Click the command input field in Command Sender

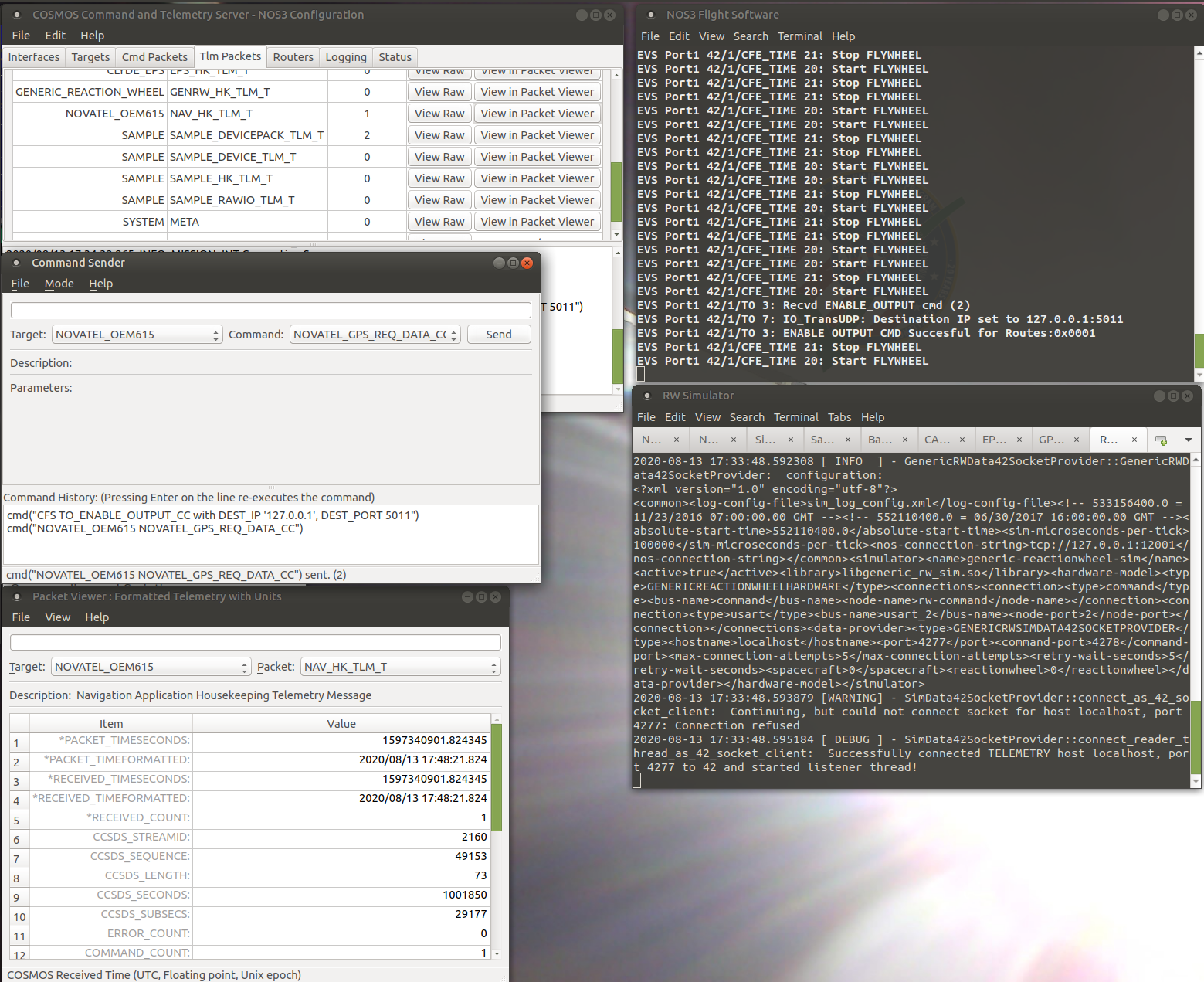coord(270,309)
